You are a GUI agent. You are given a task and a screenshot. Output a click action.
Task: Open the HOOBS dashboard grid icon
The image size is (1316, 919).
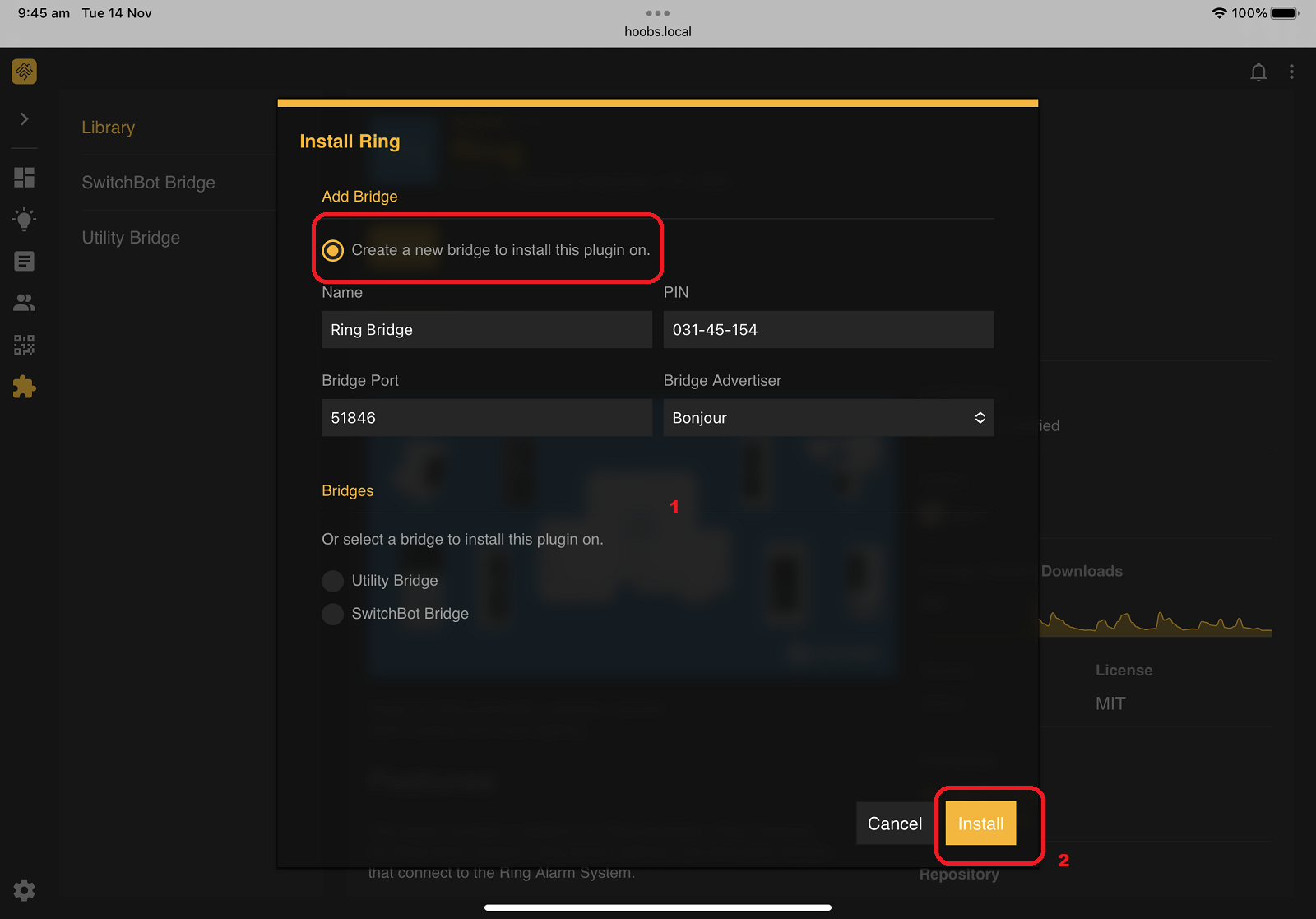(x=24, y=177)
